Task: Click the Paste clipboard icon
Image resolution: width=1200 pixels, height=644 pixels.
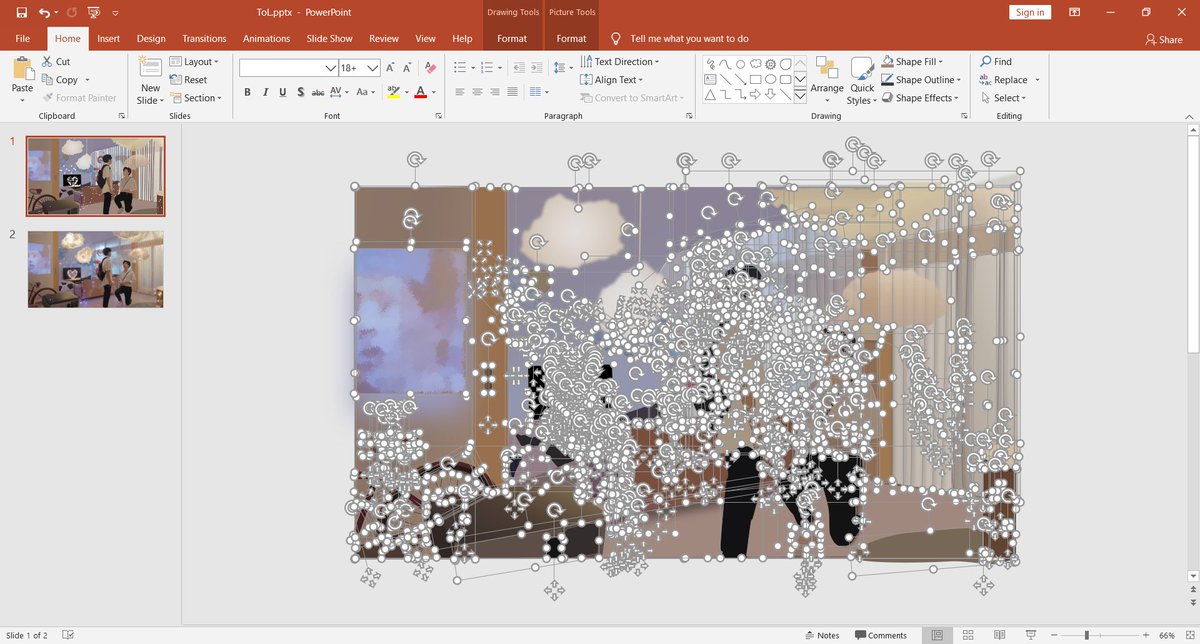Action: [x=22, y=69]
